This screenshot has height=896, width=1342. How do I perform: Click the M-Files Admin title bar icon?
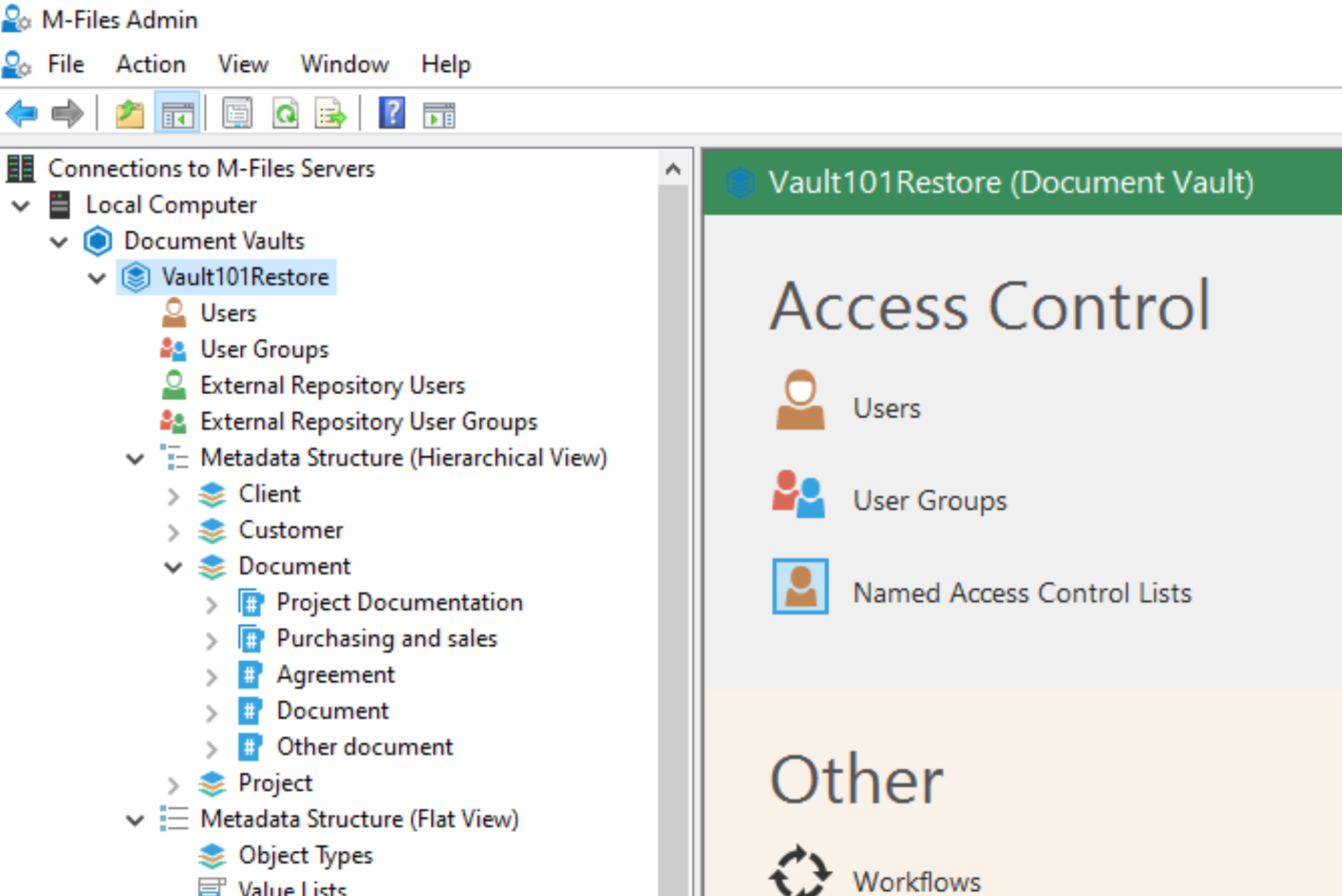click(16, 19)
